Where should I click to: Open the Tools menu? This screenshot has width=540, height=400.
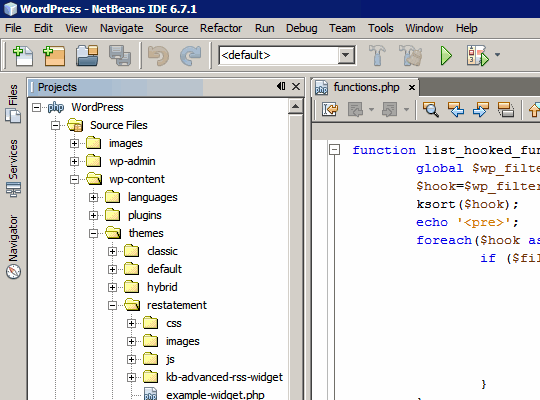[381, 28]
